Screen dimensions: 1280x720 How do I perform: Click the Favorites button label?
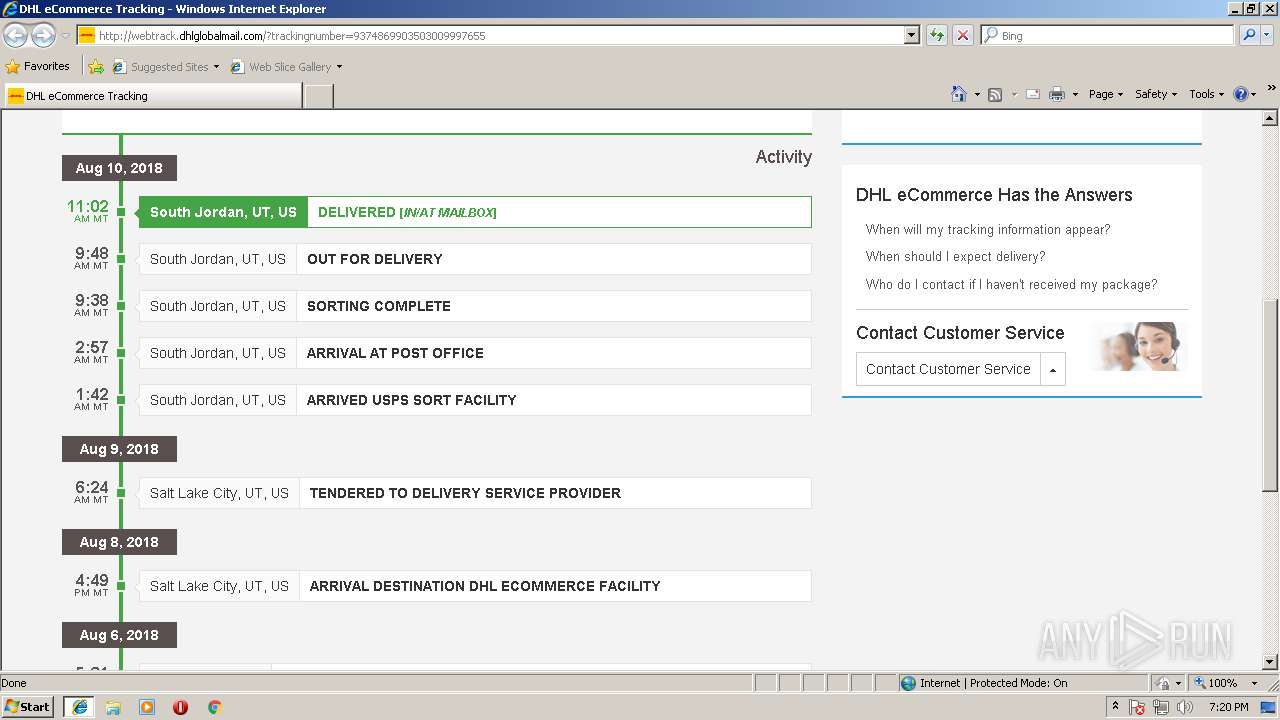(x=38, y=67)
